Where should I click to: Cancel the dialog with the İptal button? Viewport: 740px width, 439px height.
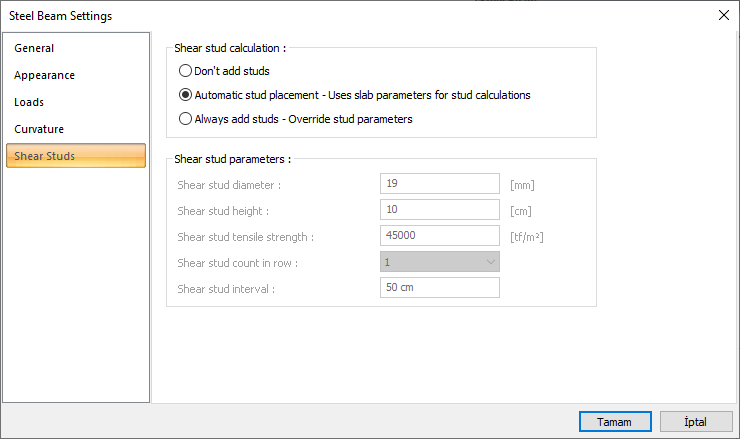695,421
